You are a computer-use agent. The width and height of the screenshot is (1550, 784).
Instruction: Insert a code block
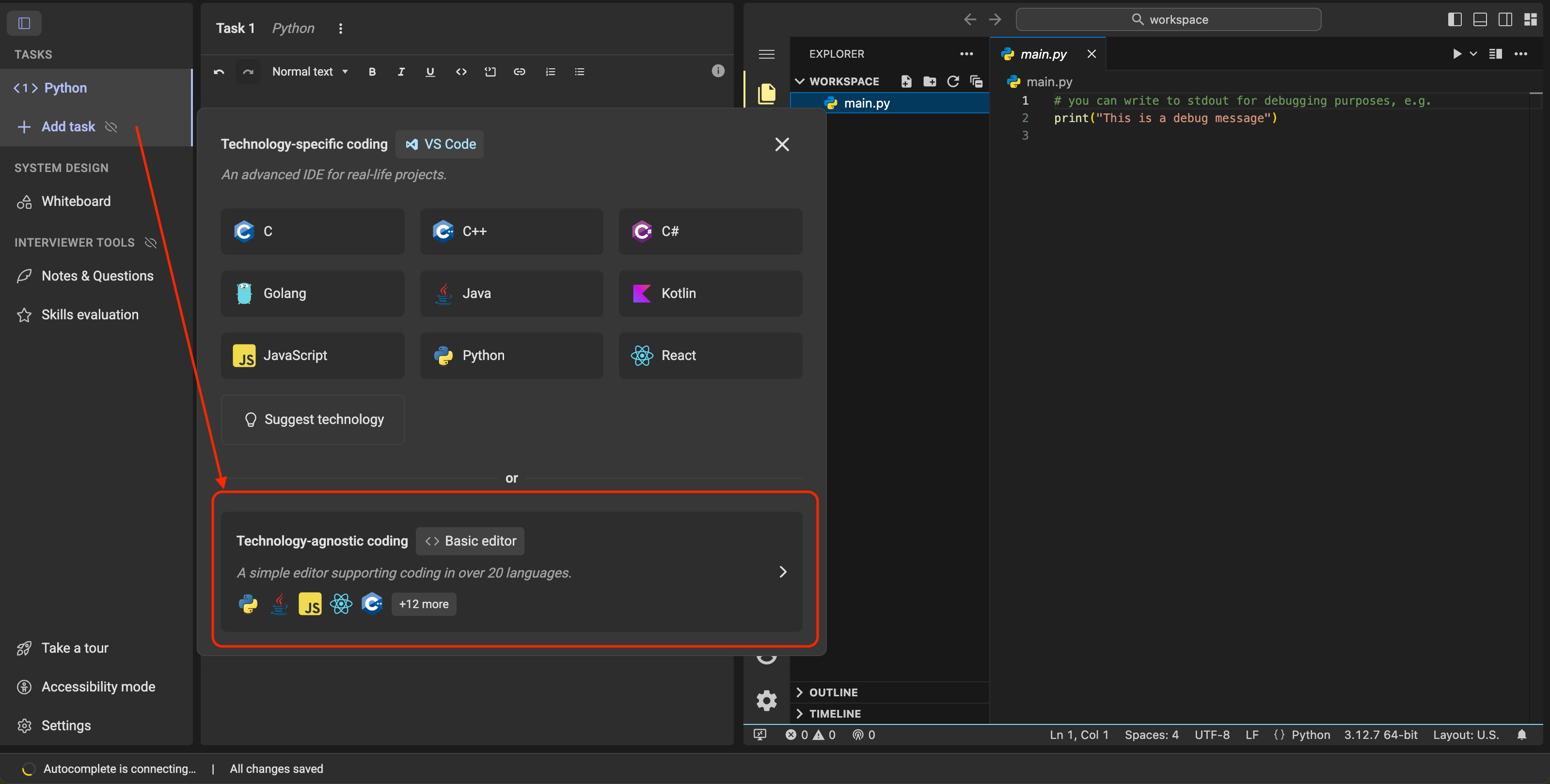(x=490, y=72)
